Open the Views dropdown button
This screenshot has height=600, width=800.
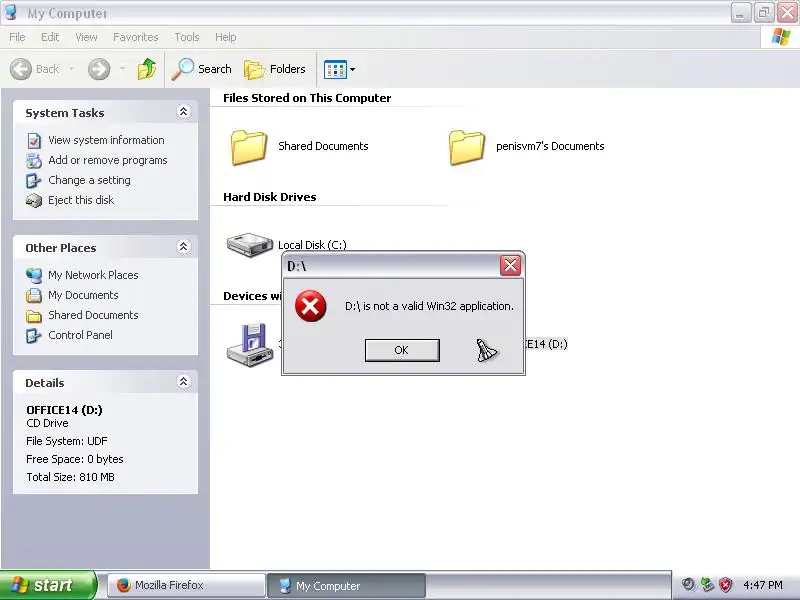339,69
